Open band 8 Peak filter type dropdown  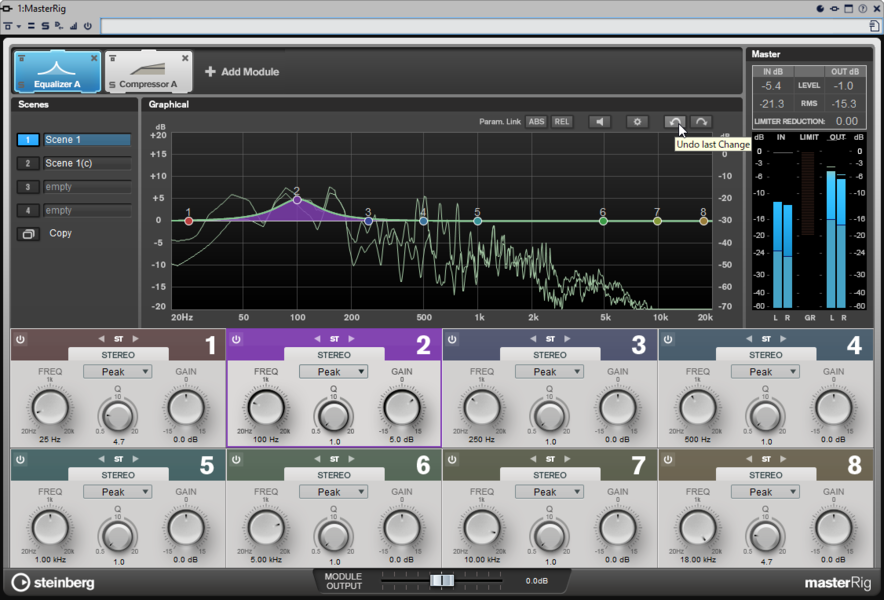point(766,492)
